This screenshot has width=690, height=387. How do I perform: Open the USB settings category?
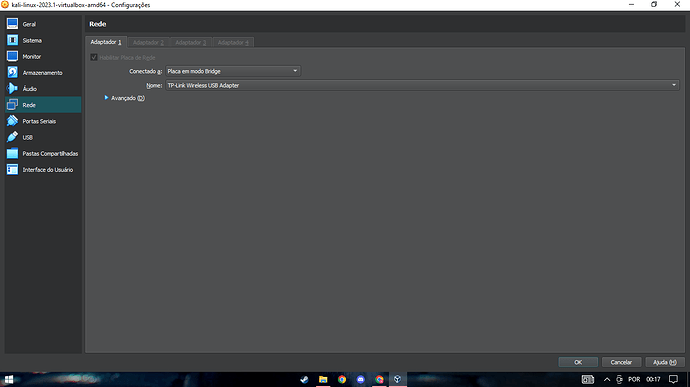coord(43,137)
